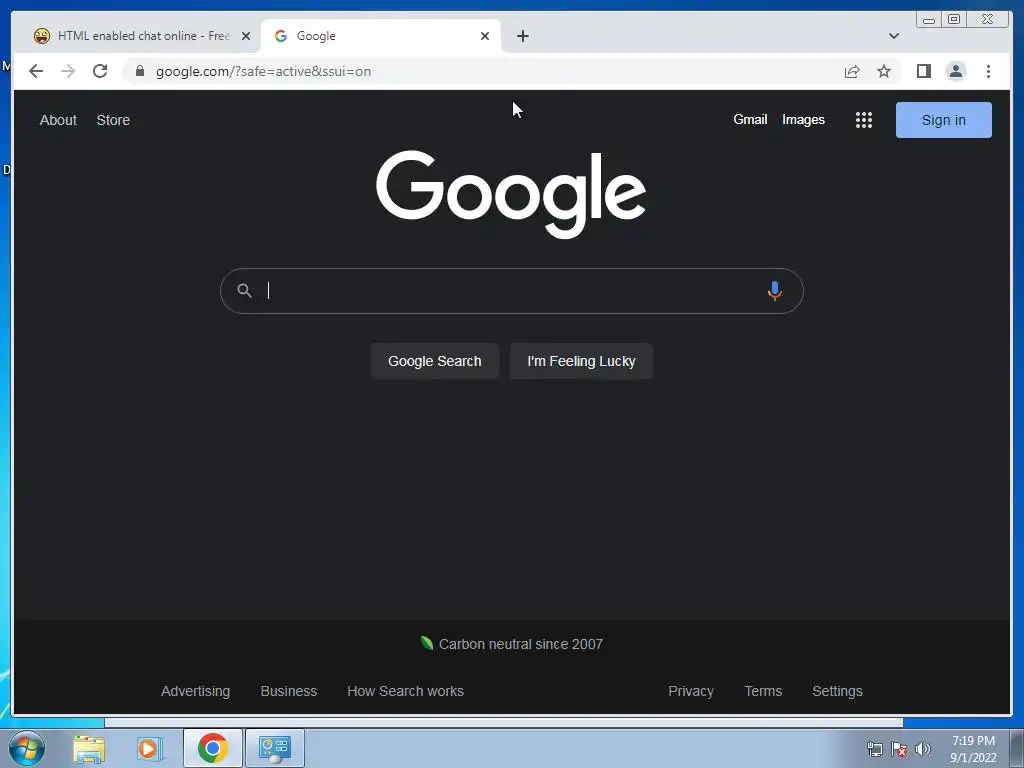Open the About link
The height and width of the screenshot is (768, 1024).
click(58, 120)
